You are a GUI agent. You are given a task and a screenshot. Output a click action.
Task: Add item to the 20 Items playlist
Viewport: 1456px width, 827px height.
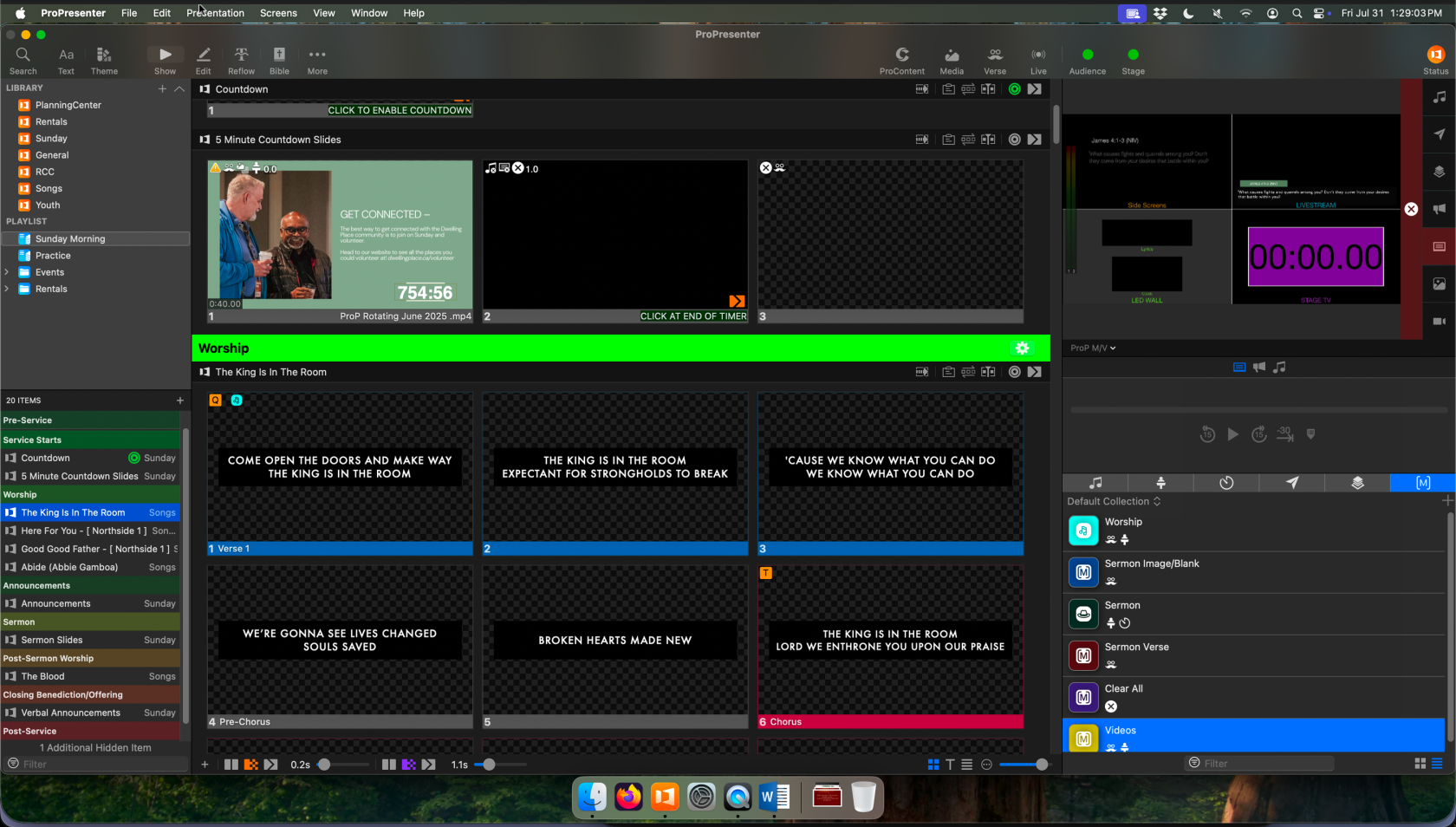pos(180,400)
